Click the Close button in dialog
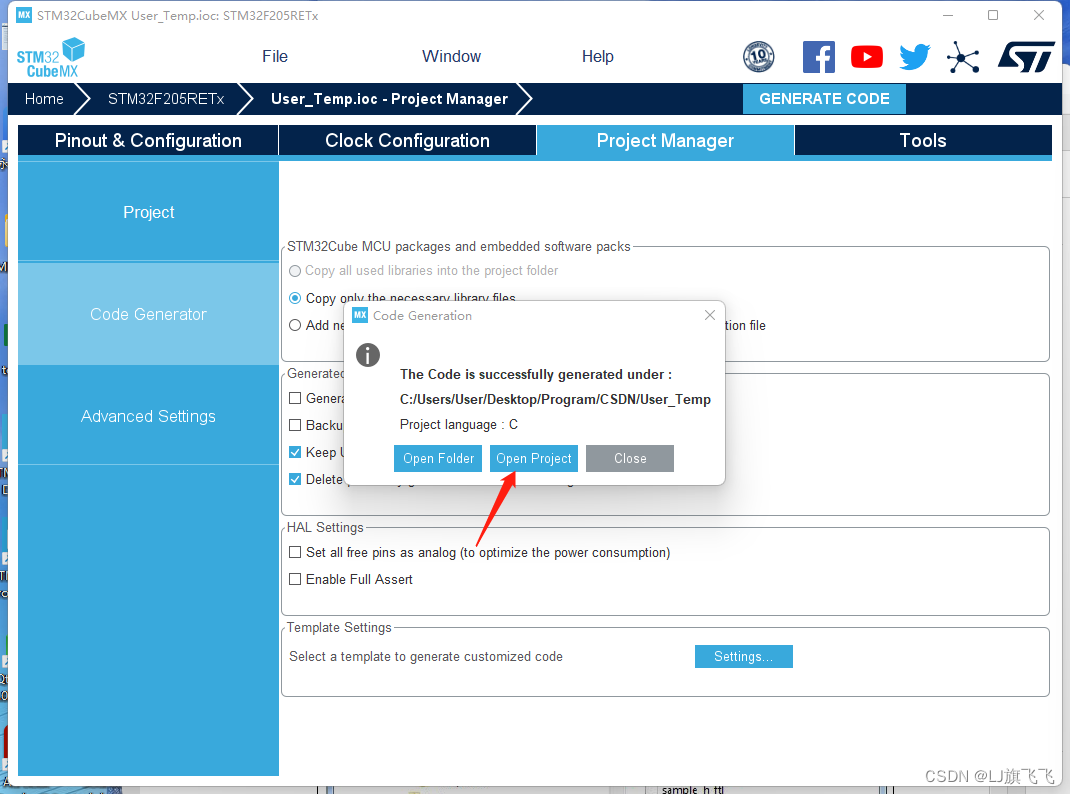This screenshot has height=794, width=1070. [x=630, y=458]
